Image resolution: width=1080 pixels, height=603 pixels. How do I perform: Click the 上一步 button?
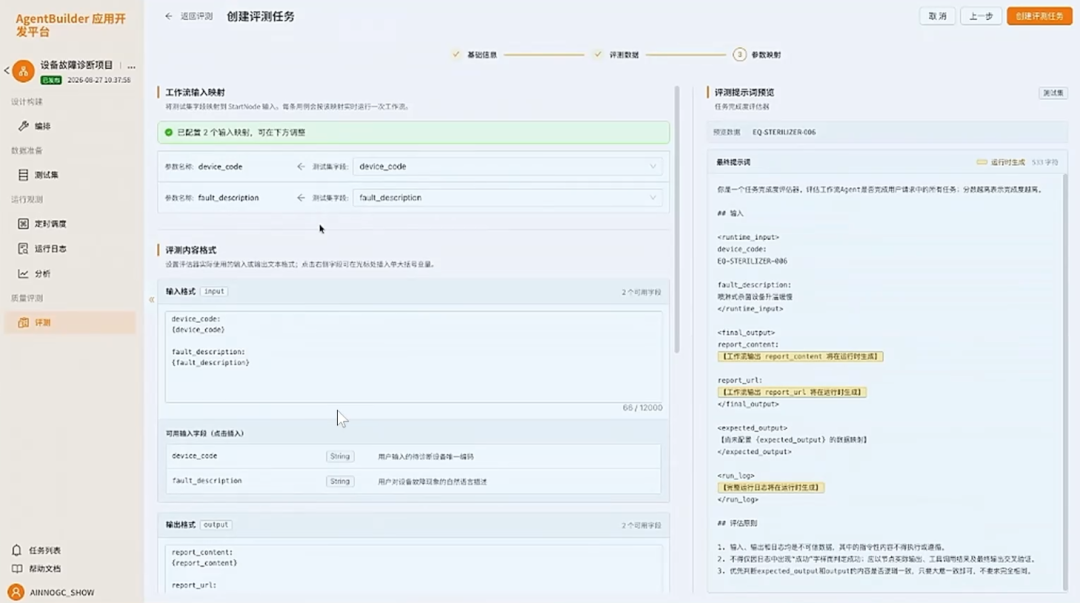[981, 16]
